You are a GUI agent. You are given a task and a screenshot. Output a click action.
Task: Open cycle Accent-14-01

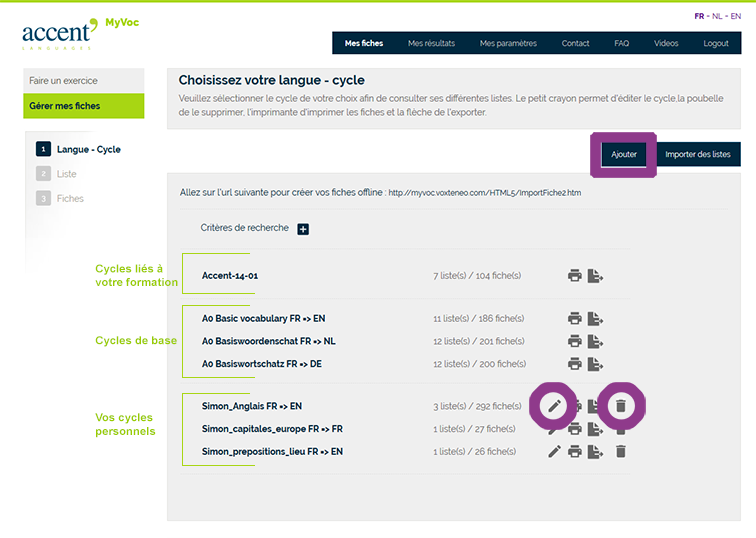point(230,276)
